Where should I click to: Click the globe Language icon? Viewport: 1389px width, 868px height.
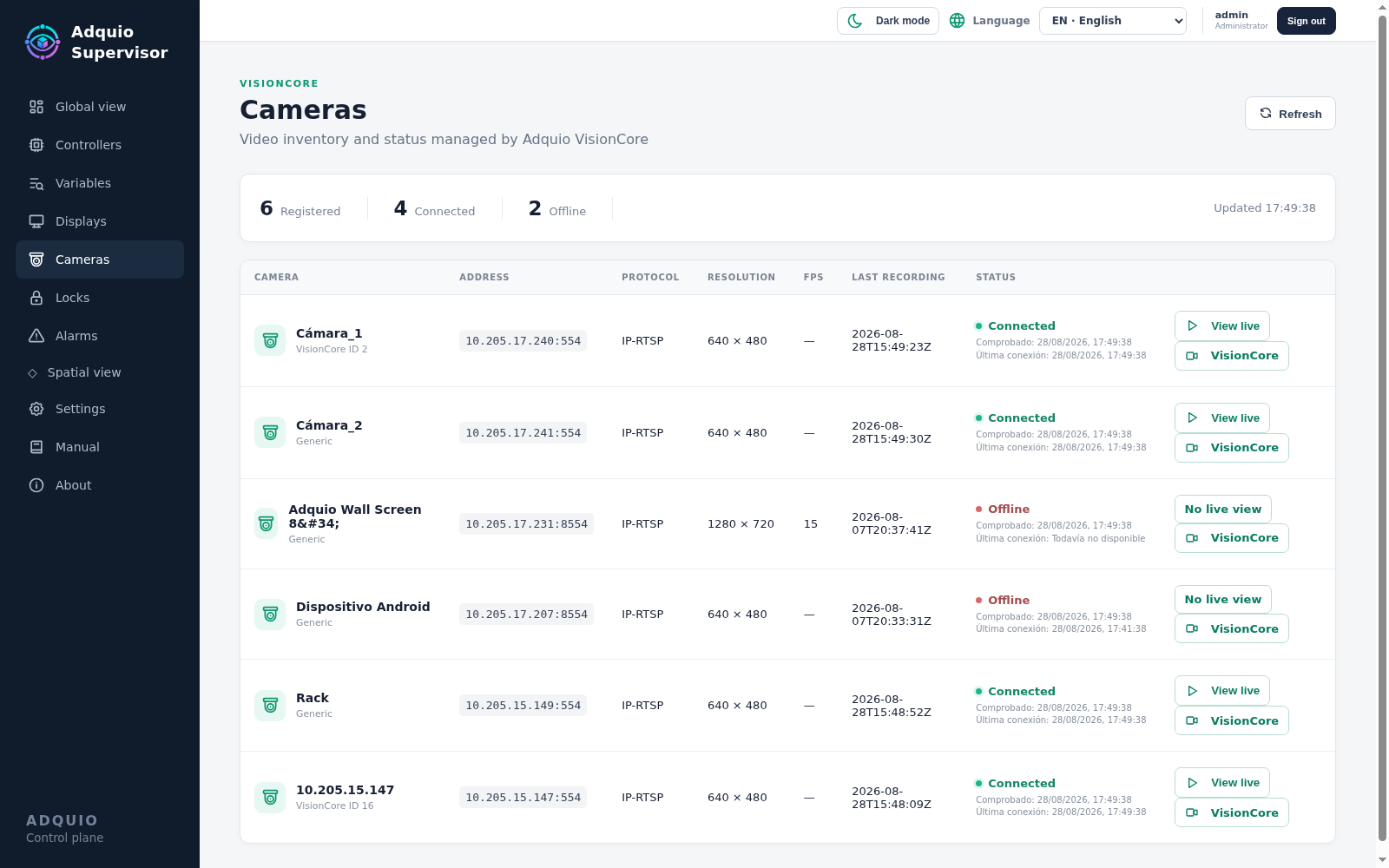click(957, 21)
